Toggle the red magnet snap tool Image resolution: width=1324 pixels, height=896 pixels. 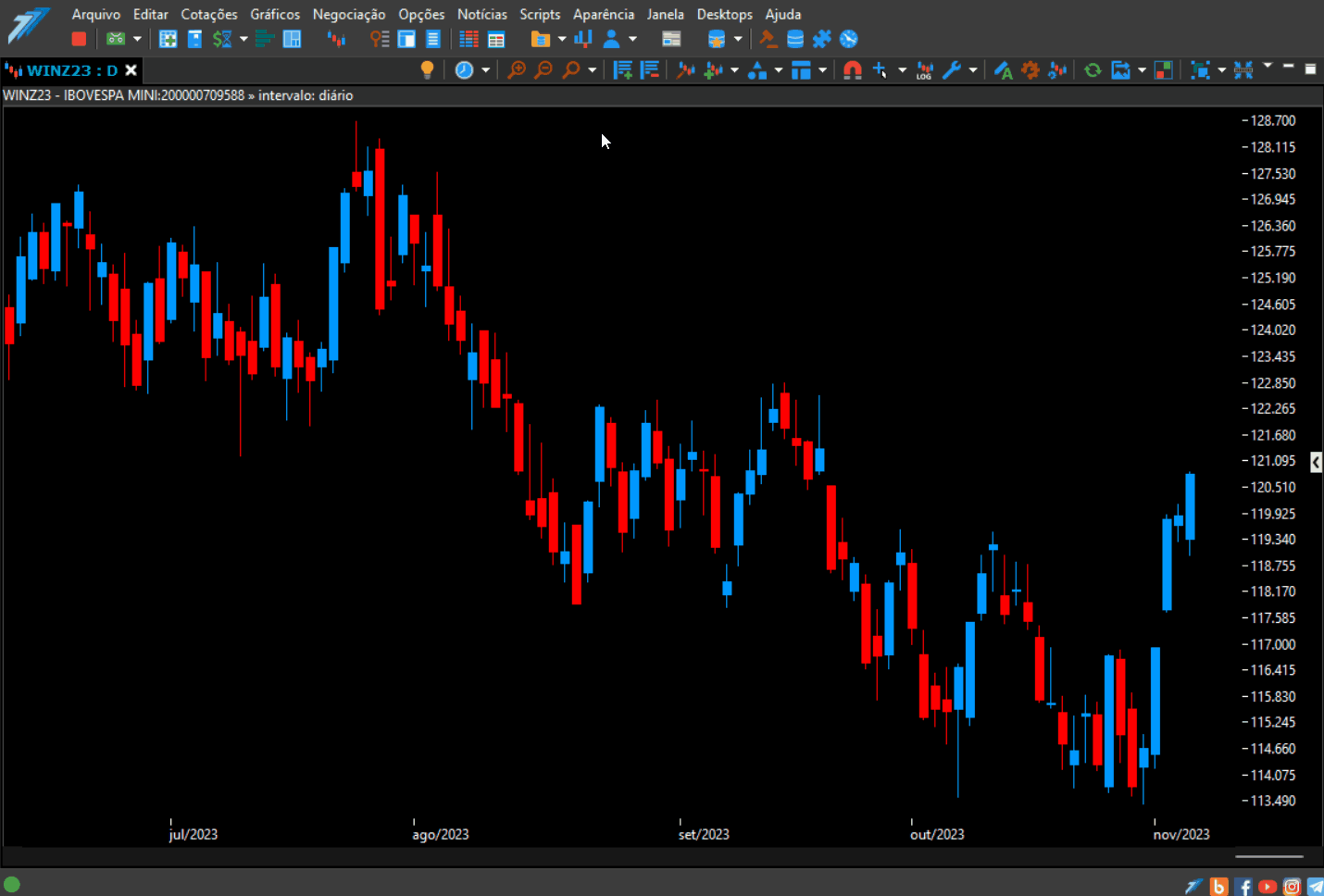pos(853,70)
